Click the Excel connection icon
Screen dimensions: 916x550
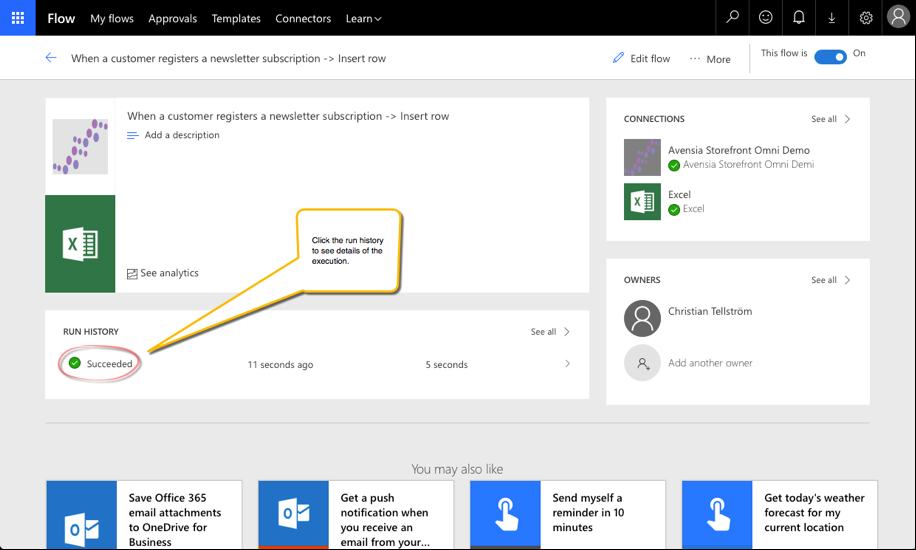(642, 202)
